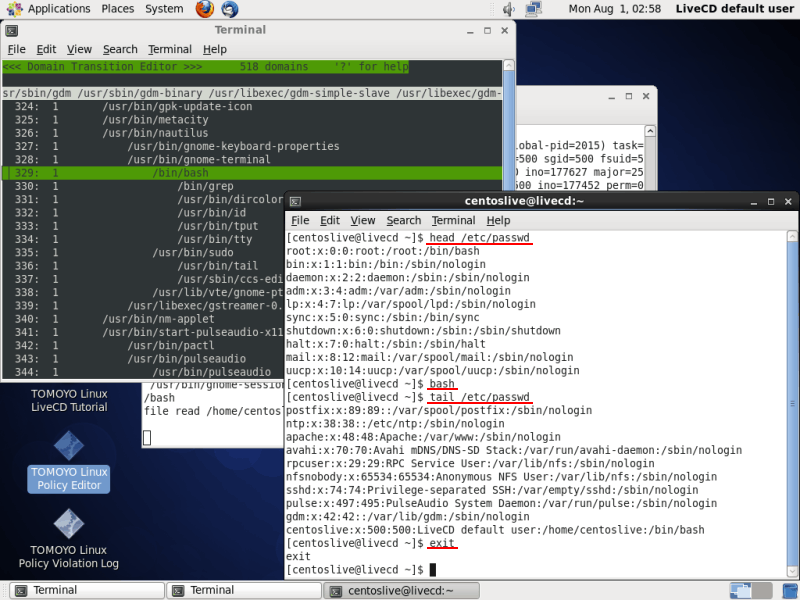Viewport: 800px width, 600px height.
Task: Click LiveCD default user in top panel
Action: point(734,9)
